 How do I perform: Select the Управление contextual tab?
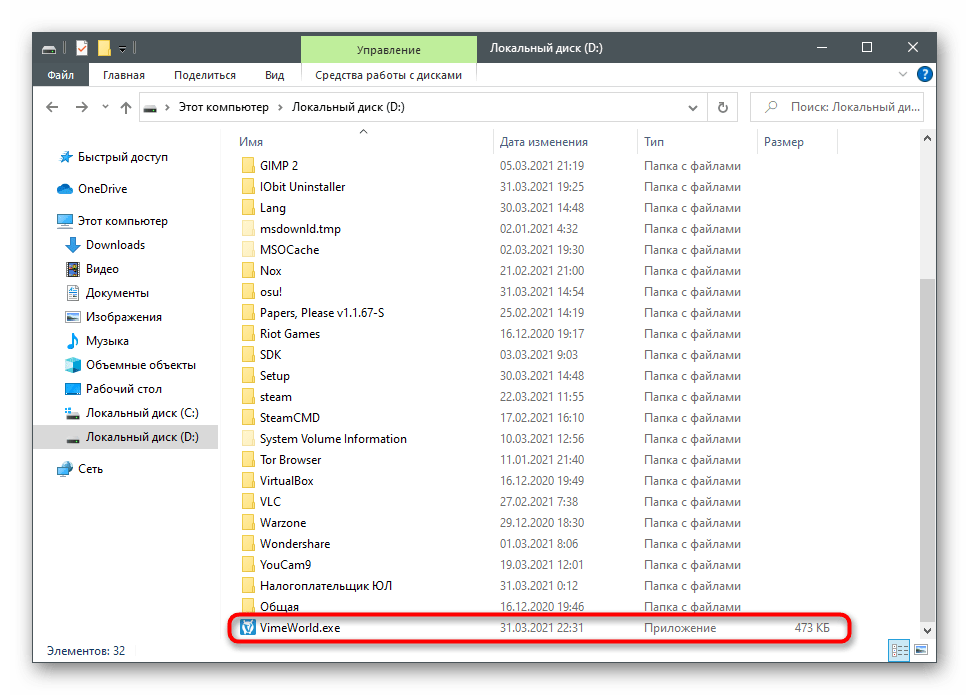pos(389,49)
